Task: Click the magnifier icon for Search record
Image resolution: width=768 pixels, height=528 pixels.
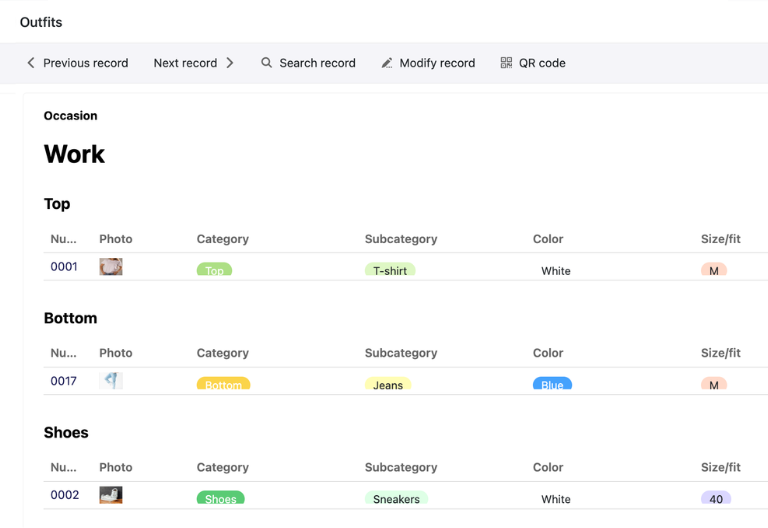Action: 267,63
